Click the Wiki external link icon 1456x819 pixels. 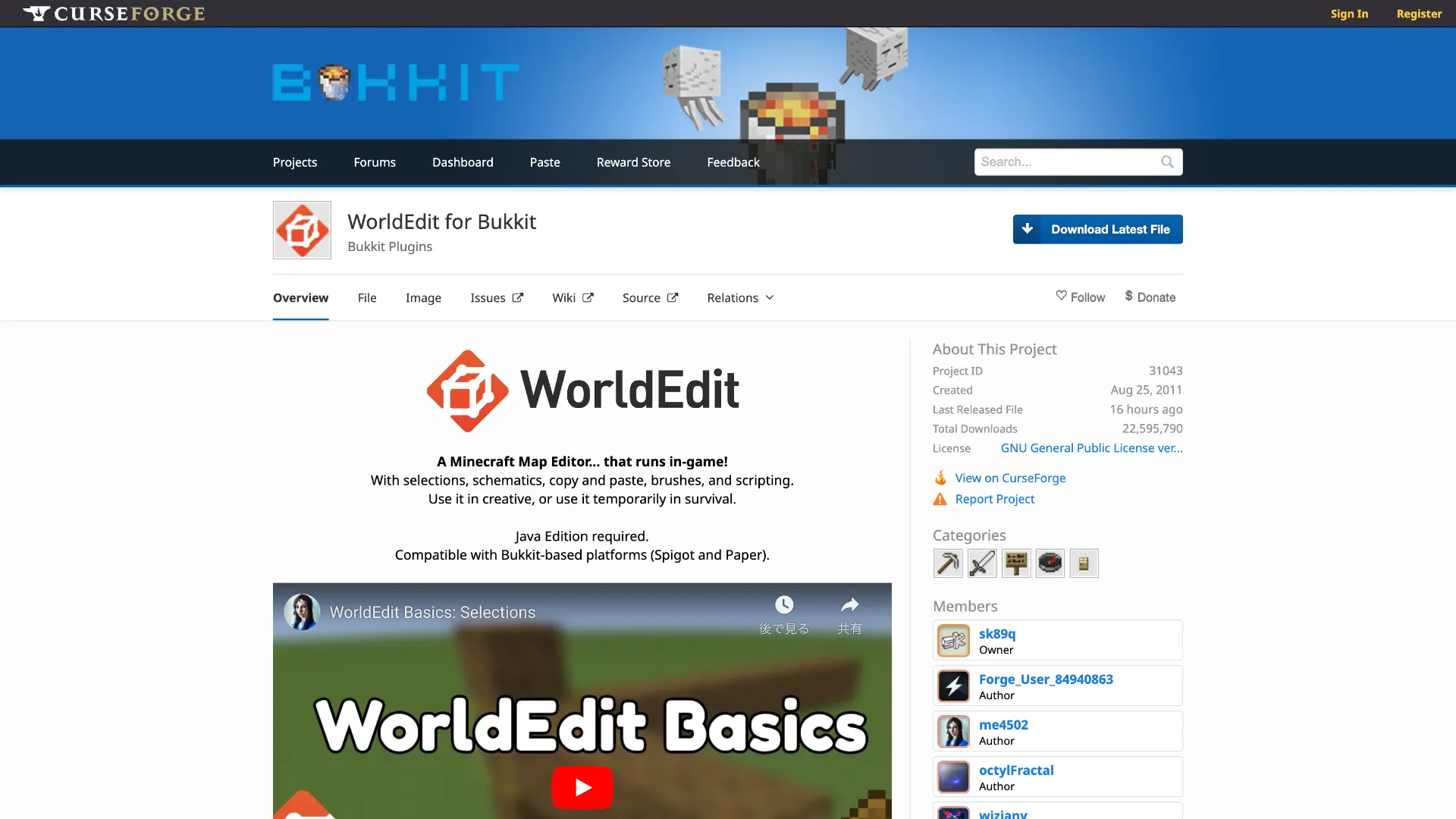(588, 297)
